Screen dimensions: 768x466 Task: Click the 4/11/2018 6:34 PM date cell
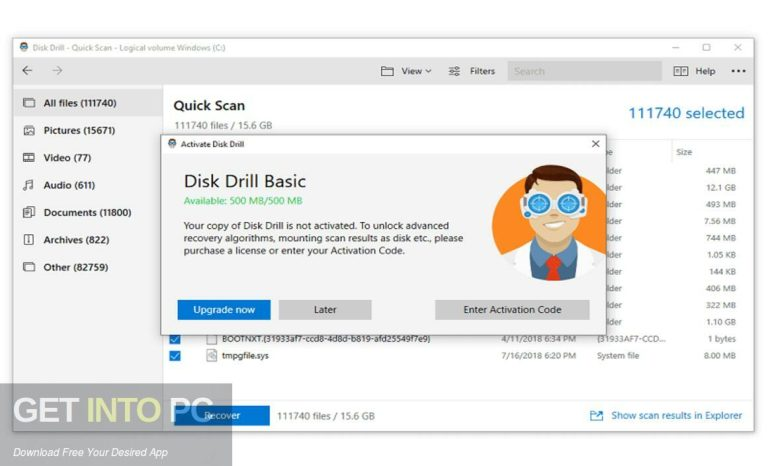[538, 339]
